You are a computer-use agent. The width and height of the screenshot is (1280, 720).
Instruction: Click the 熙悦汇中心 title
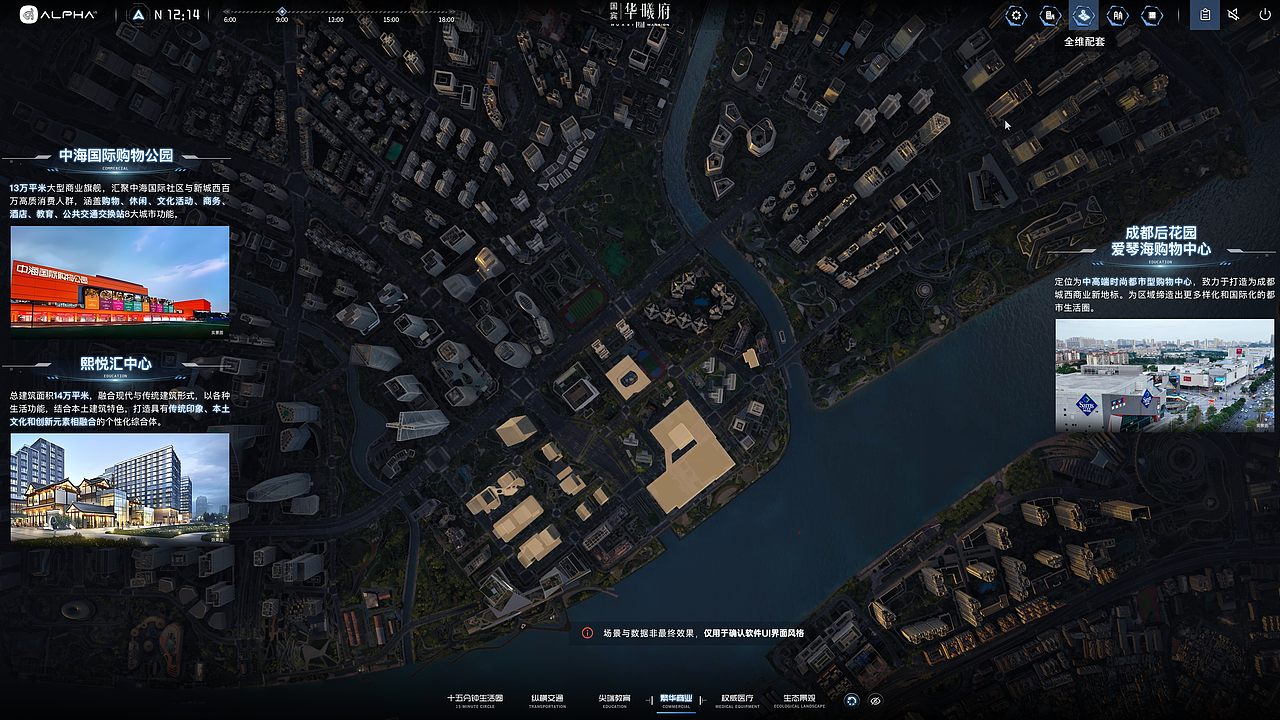[x=116, y=363]
